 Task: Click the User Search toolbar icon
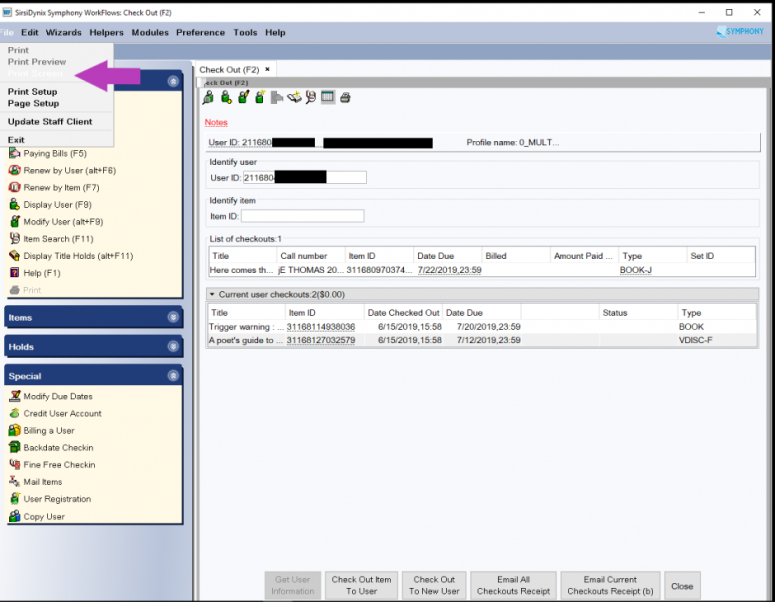[x=208, y=97]
